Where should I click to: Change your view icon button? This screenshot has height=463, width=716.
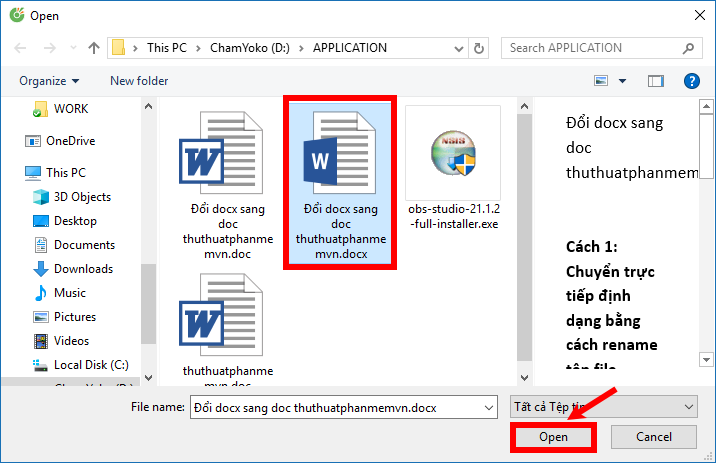point(601,81)
